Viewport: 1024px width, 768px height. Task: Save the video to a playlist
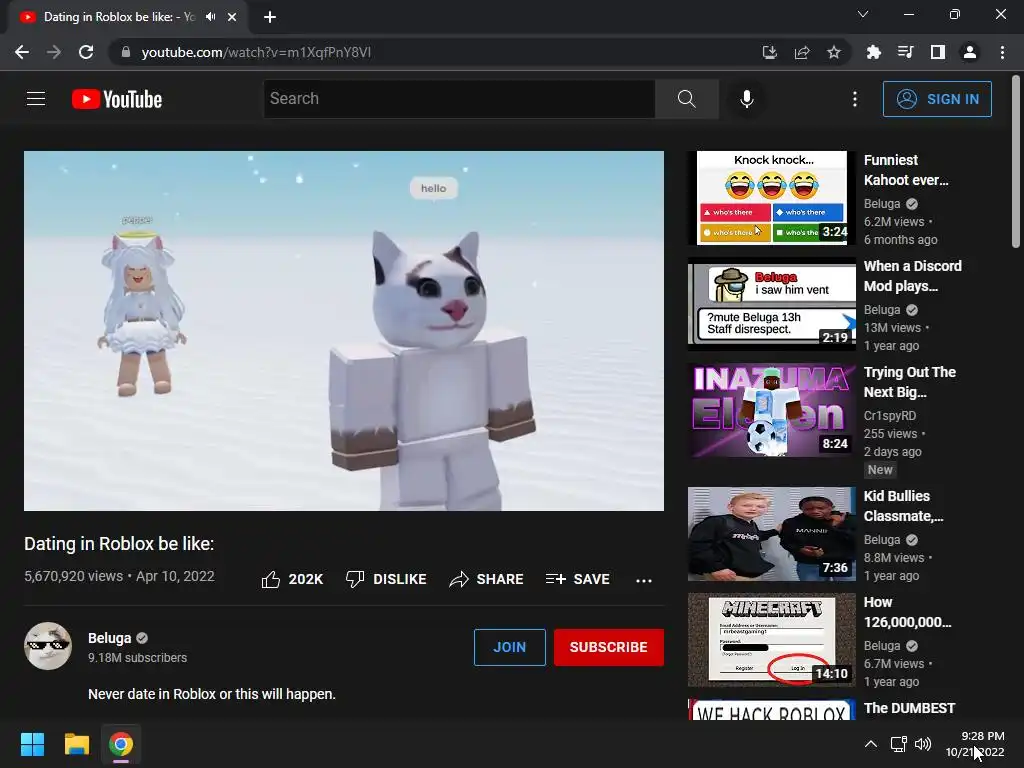[x=578, y=579]
